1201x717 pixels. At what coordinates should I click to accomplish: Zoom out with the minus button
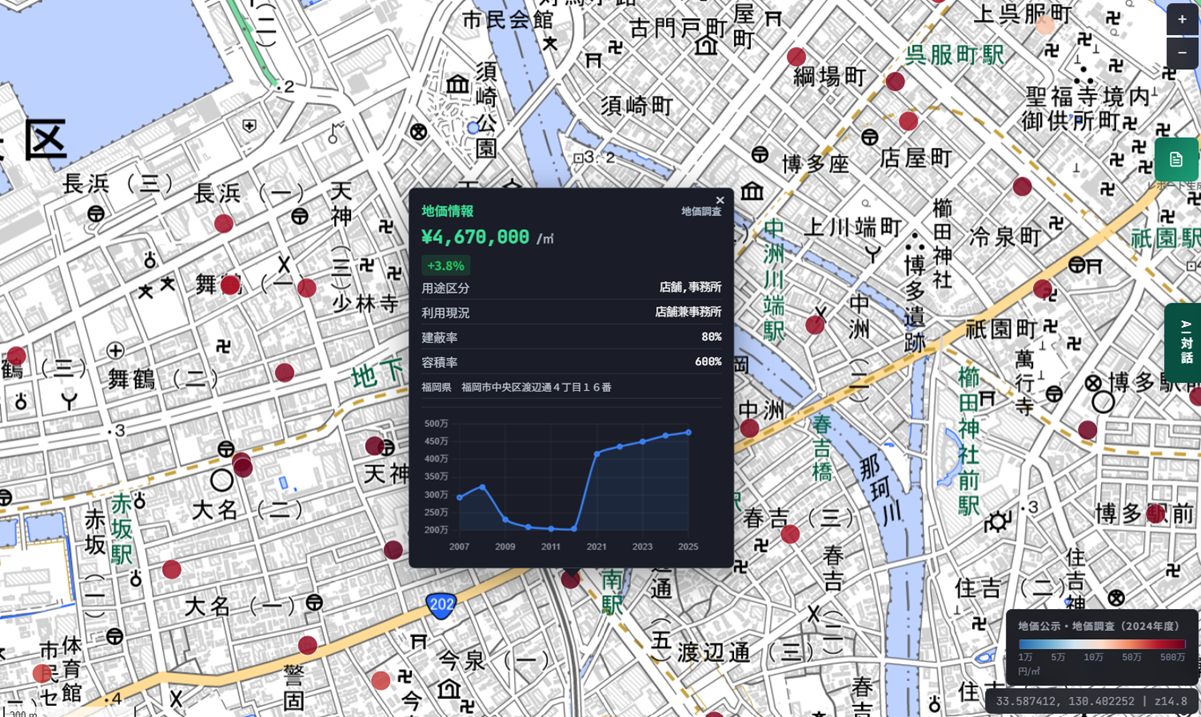(1182, 52)
